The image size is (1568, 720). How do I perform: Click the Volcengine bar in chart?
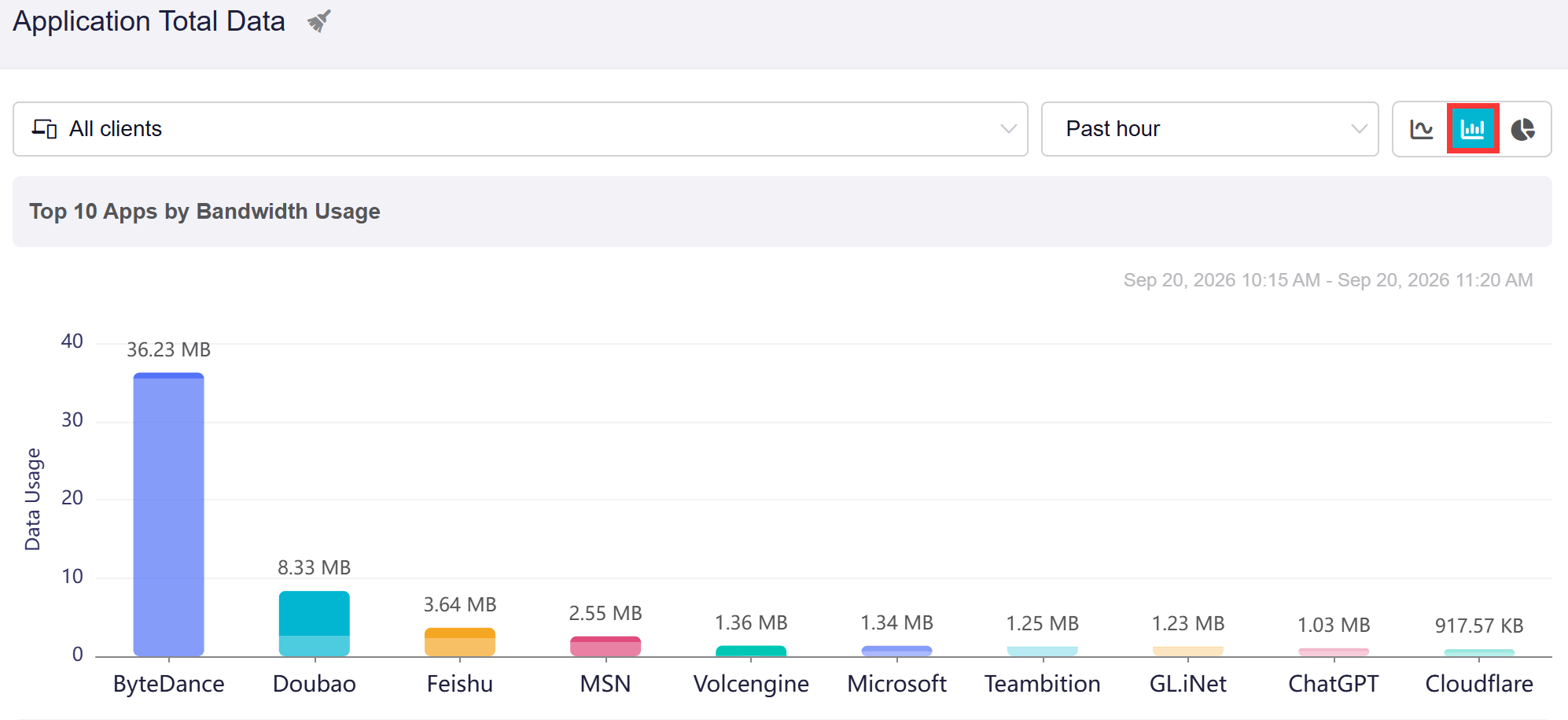(751, 651)
